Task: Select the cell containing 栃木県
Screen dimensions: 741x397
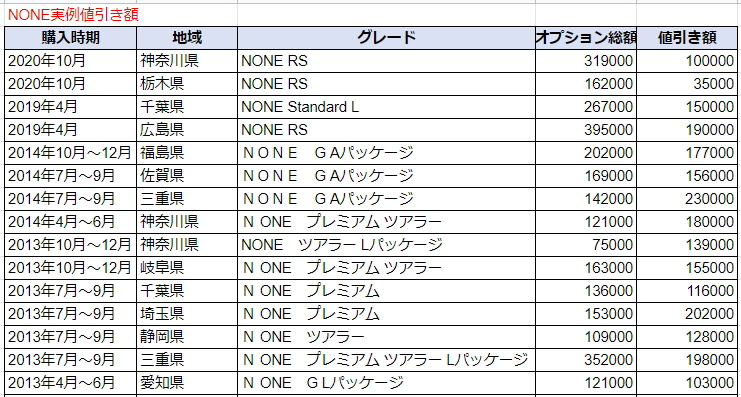Action: point(187,84)
